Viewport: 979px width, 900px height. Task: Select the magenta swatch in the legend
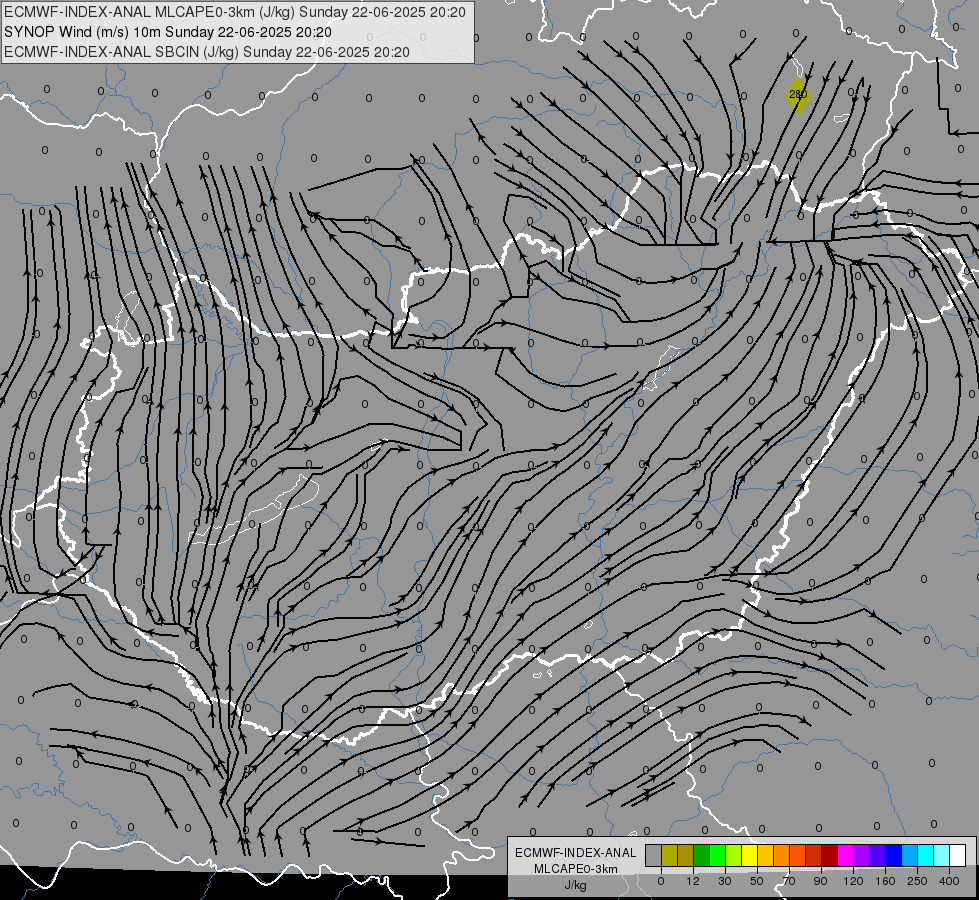click(x=845, y=856)
